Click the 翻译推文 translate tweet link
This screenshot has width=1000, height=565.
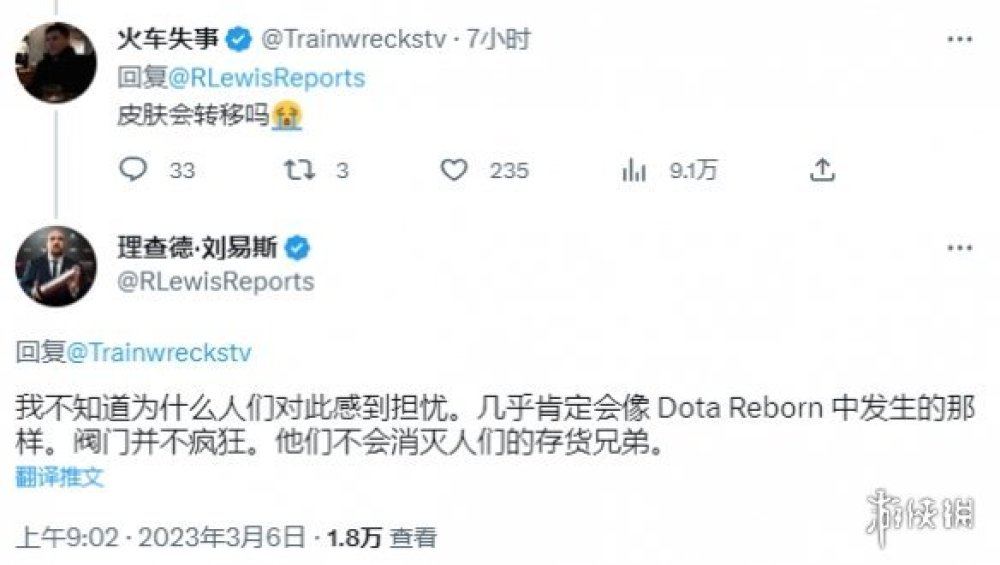tap(59, 477)
